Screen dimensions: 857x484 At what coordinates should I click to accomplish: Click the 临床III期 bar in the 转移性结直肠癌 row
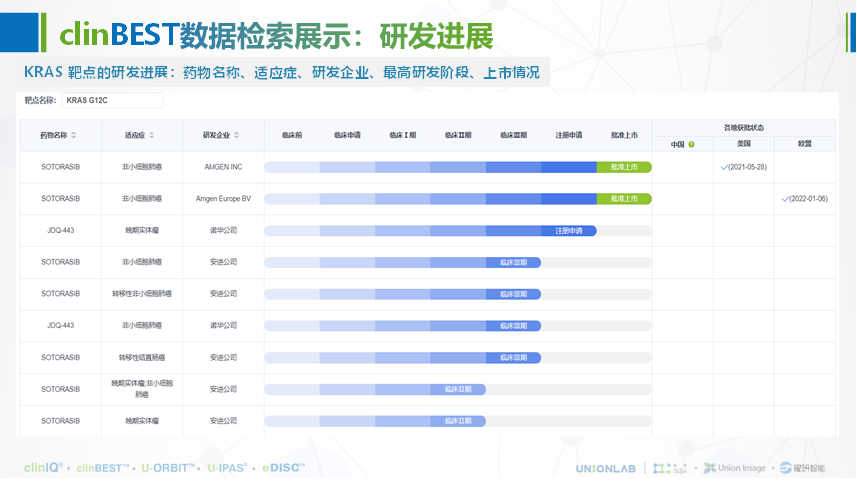point(513,358)
